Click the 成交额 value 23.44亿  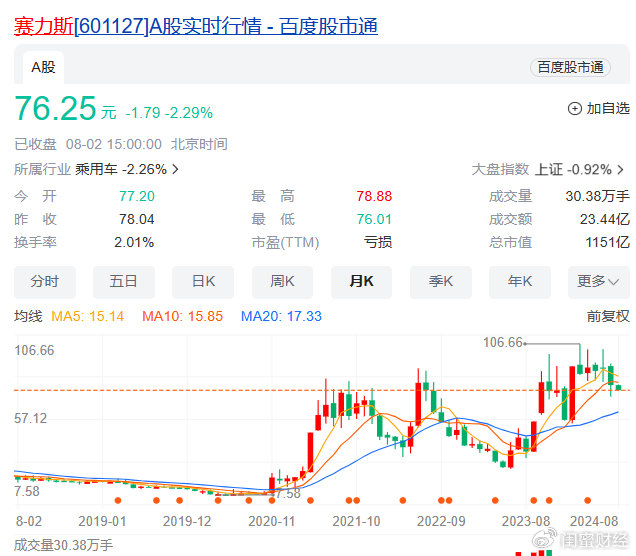[x=604, y=219]
